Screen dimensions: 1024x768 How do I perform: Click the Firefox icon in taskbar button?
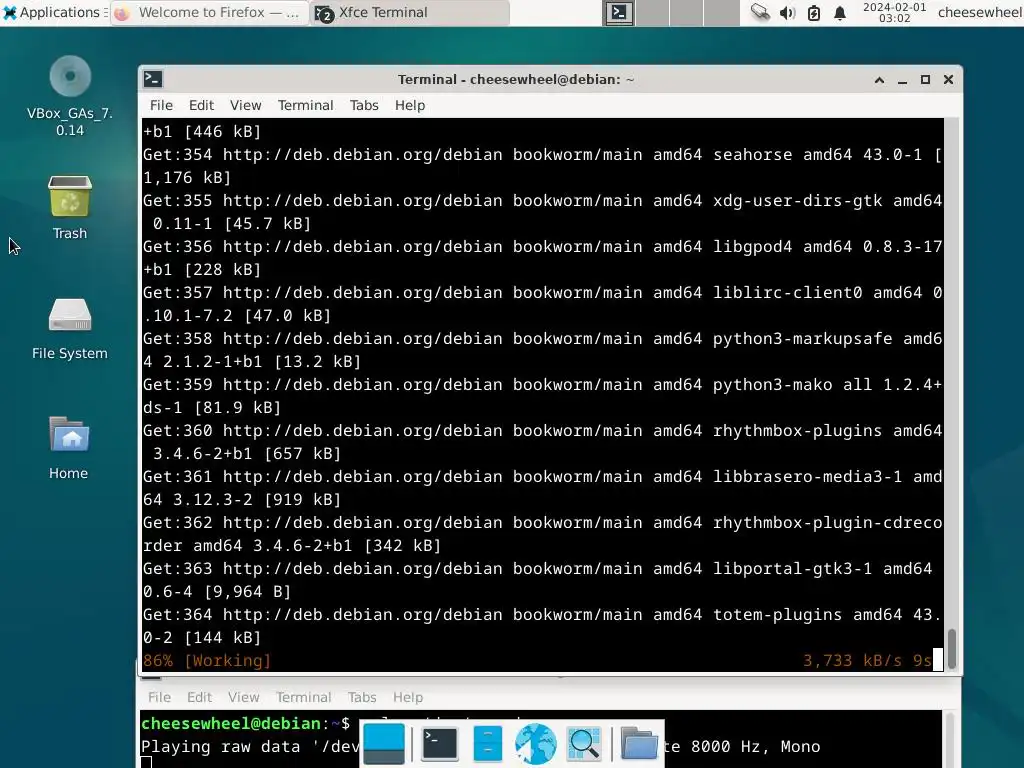point(122,13)
